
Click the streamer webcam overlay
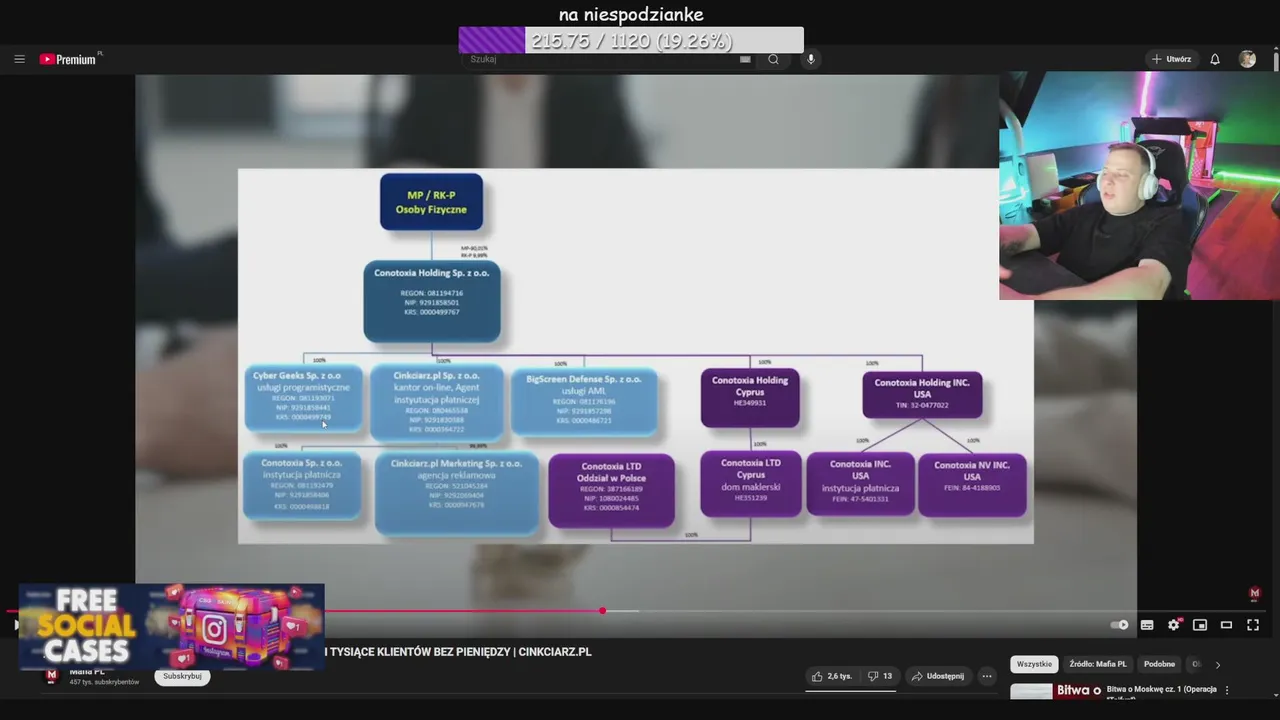[x=1139, y=185]
